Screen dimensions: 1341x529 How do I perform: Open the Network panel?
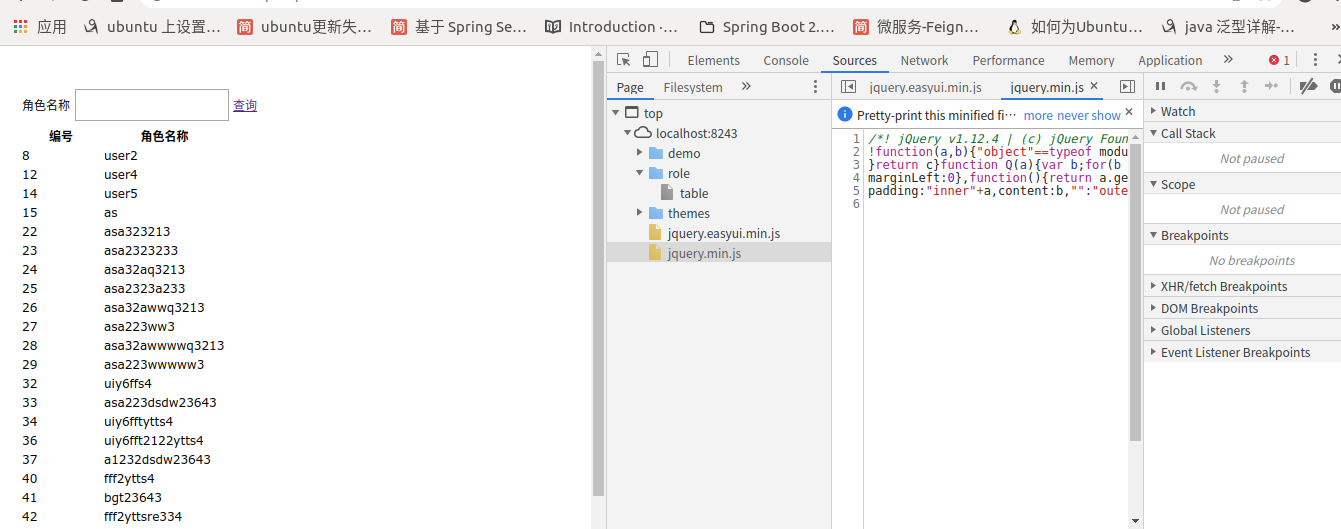coord(924,60)
